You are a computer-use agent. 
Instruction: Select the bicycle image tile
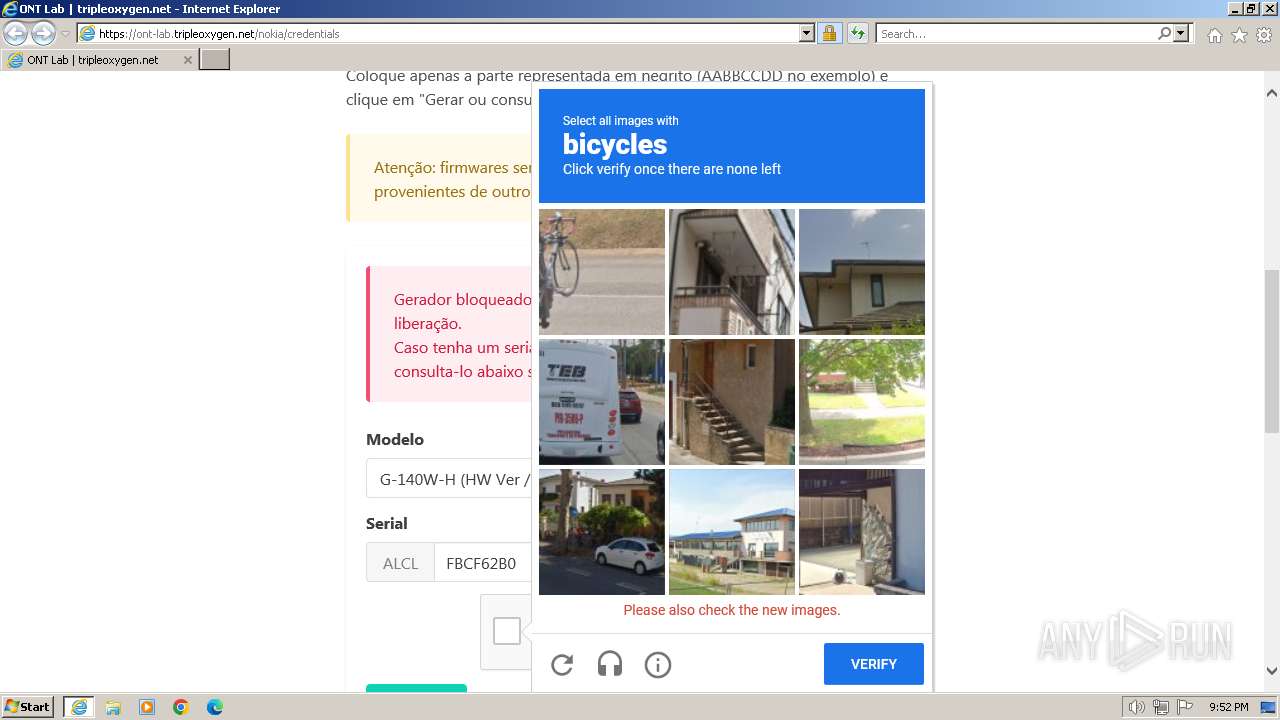point(602,272)
